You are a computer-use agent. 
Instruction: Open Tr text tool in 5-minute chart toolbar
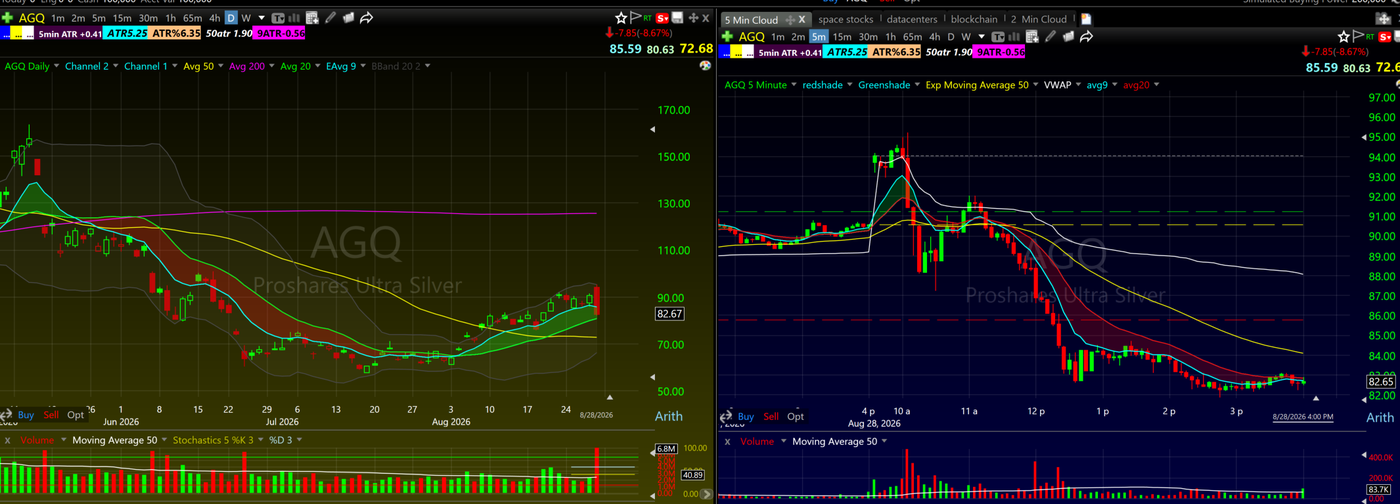(997, 37)
